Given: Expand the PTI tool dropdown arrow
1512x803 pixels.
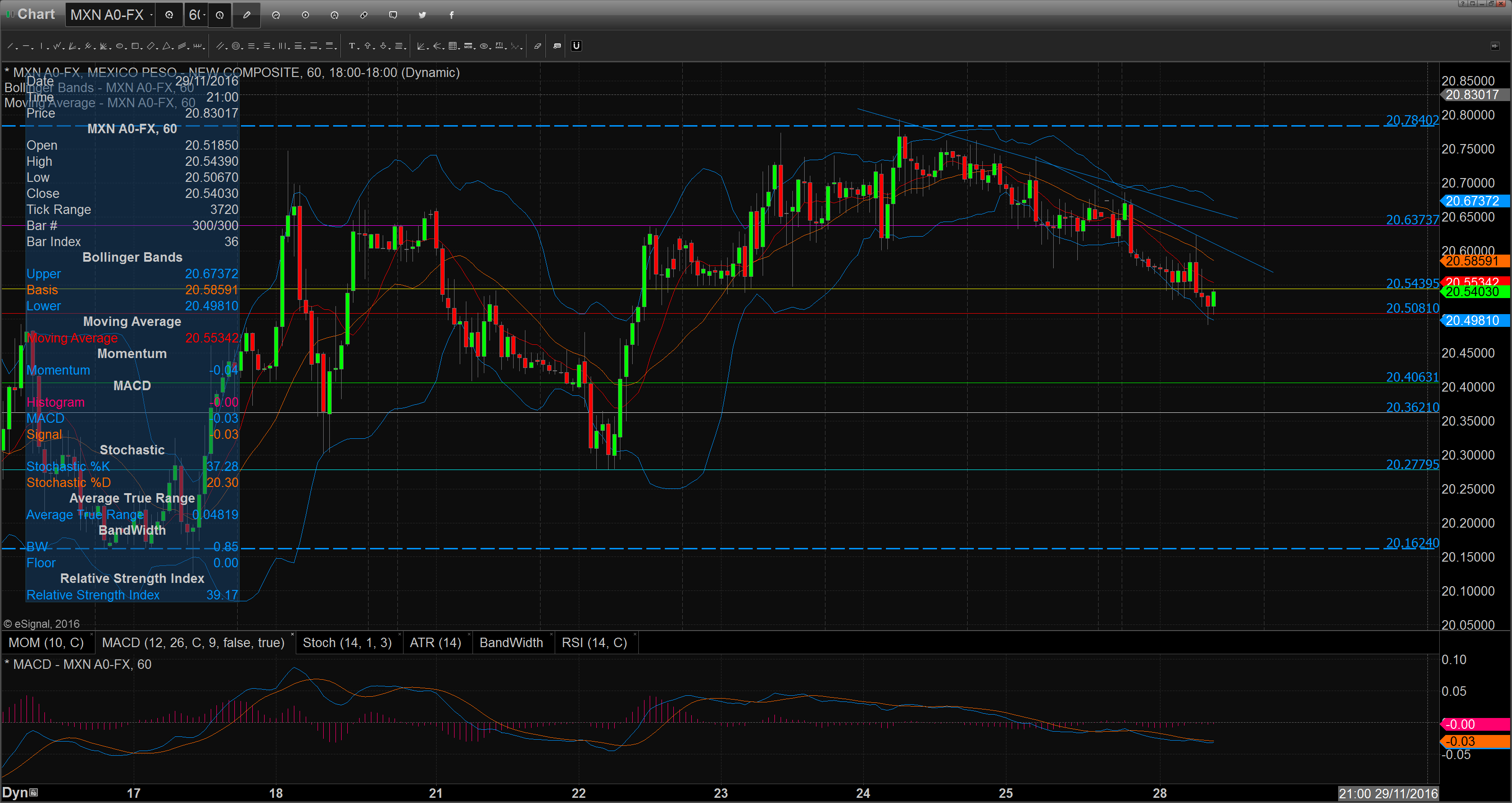Looking at the screenshot, I should tap(506, 49).
